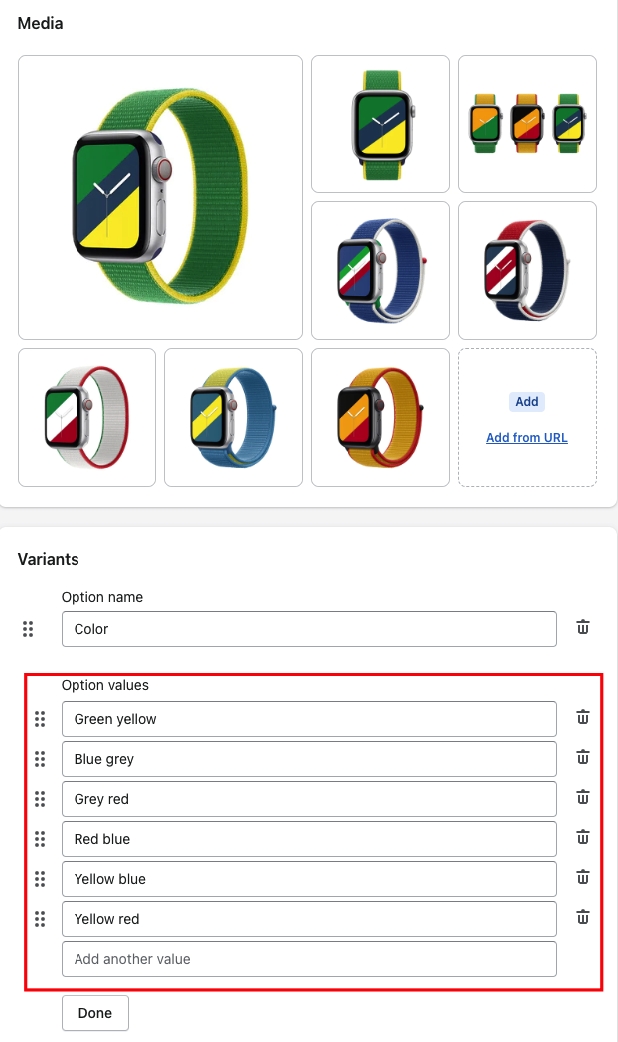
Task: Focus the Add another value field
Action: click(309, 959)
